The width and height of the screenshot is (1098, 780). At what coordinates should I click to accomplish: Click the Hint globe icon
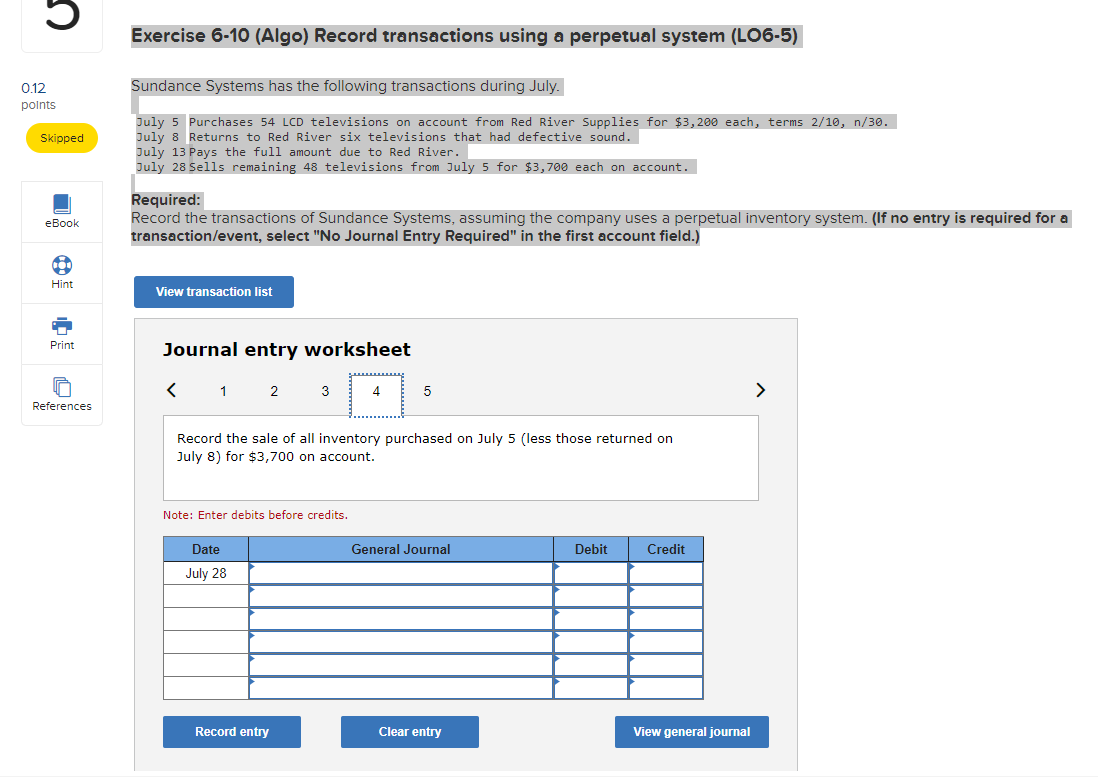tap(61, 271)
